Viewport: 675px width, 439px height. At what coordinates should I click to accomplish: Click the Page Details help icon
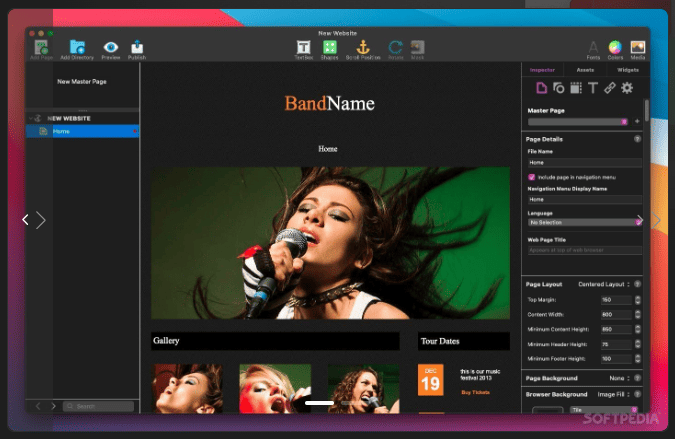tap(637, 139)
